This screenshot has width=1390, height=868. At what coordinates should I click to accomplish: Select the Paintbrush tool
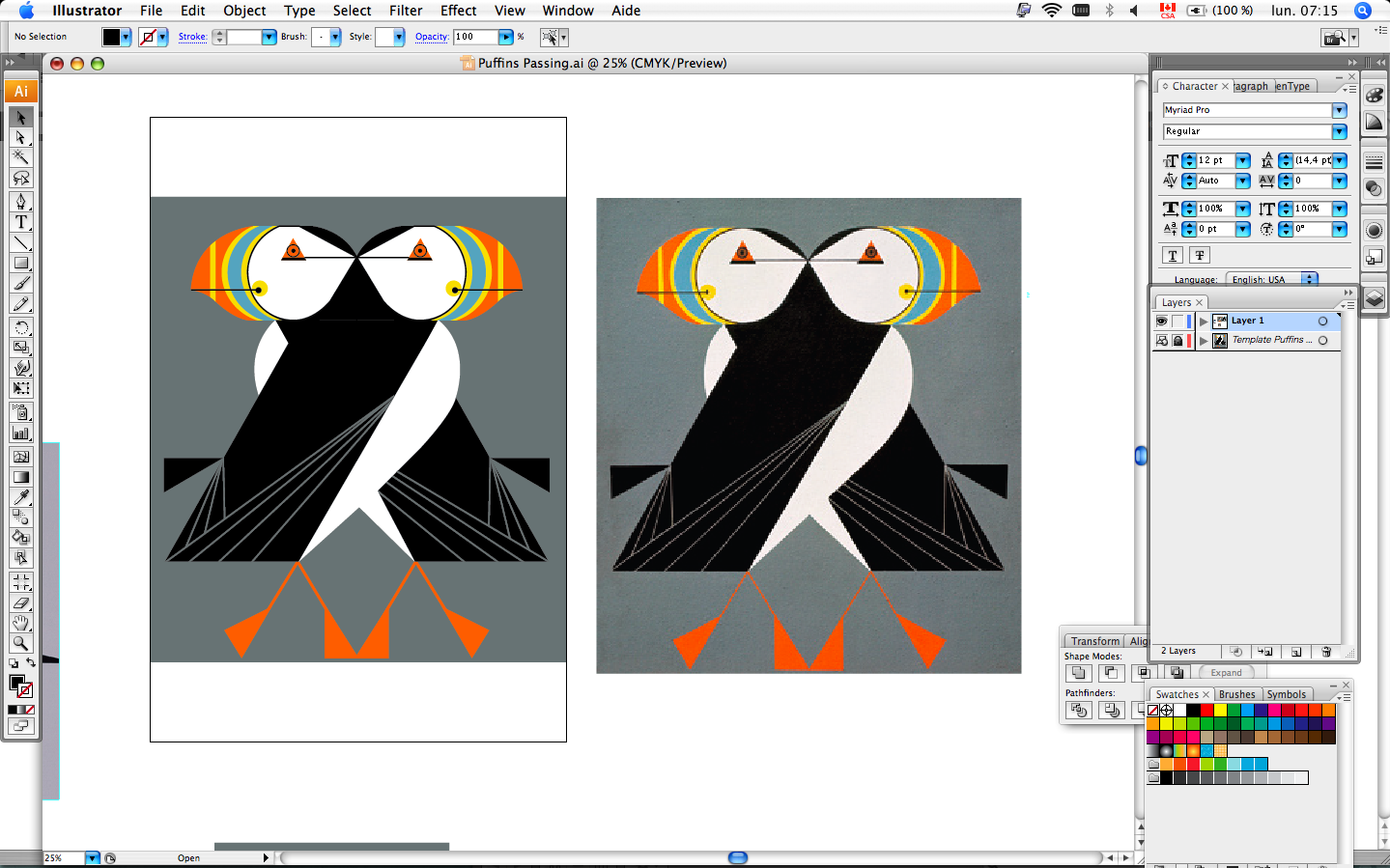point(21,283)
